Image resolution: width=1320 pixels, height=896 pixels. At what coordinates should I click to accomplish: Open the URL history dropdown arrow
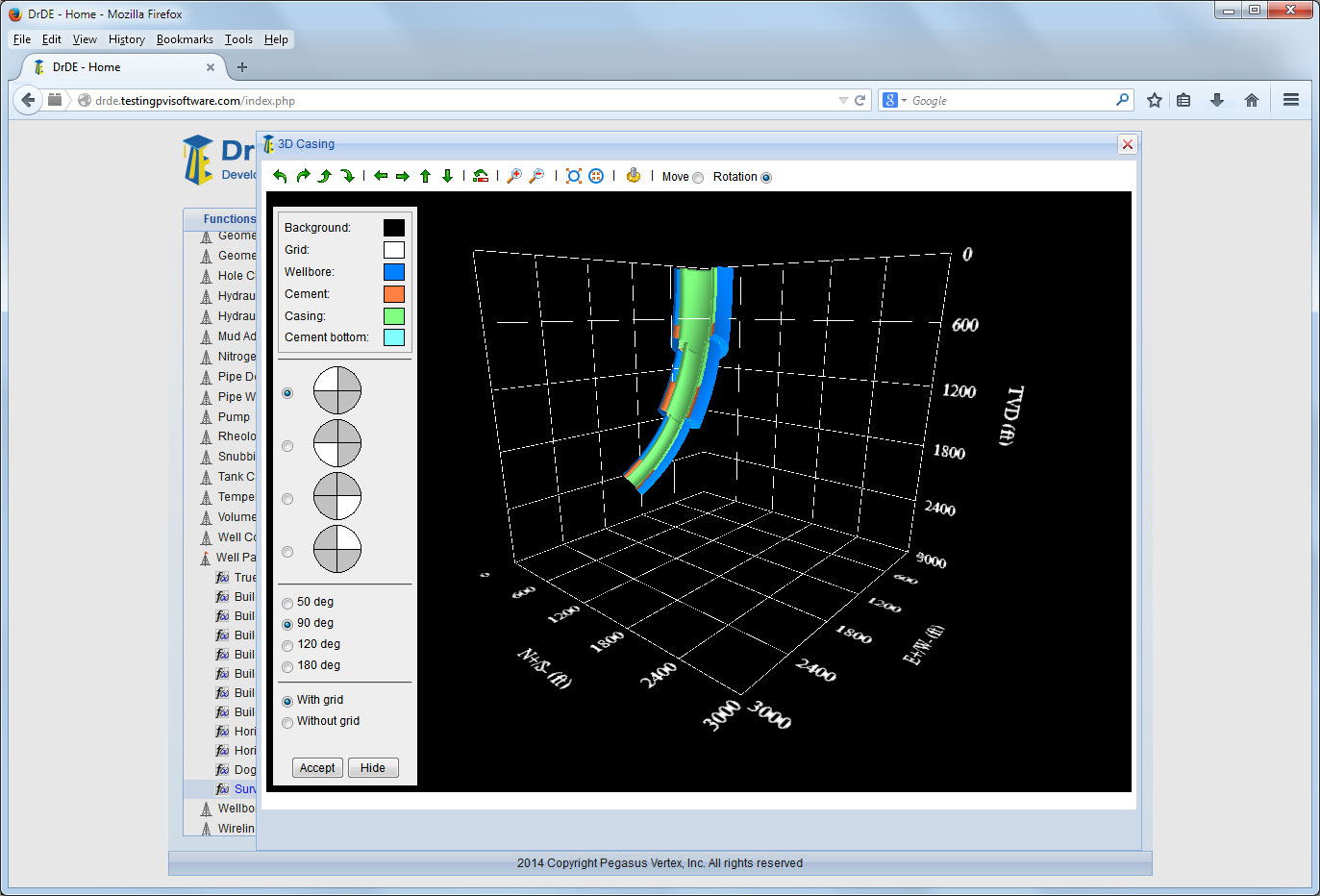click(x=843, y=101)
